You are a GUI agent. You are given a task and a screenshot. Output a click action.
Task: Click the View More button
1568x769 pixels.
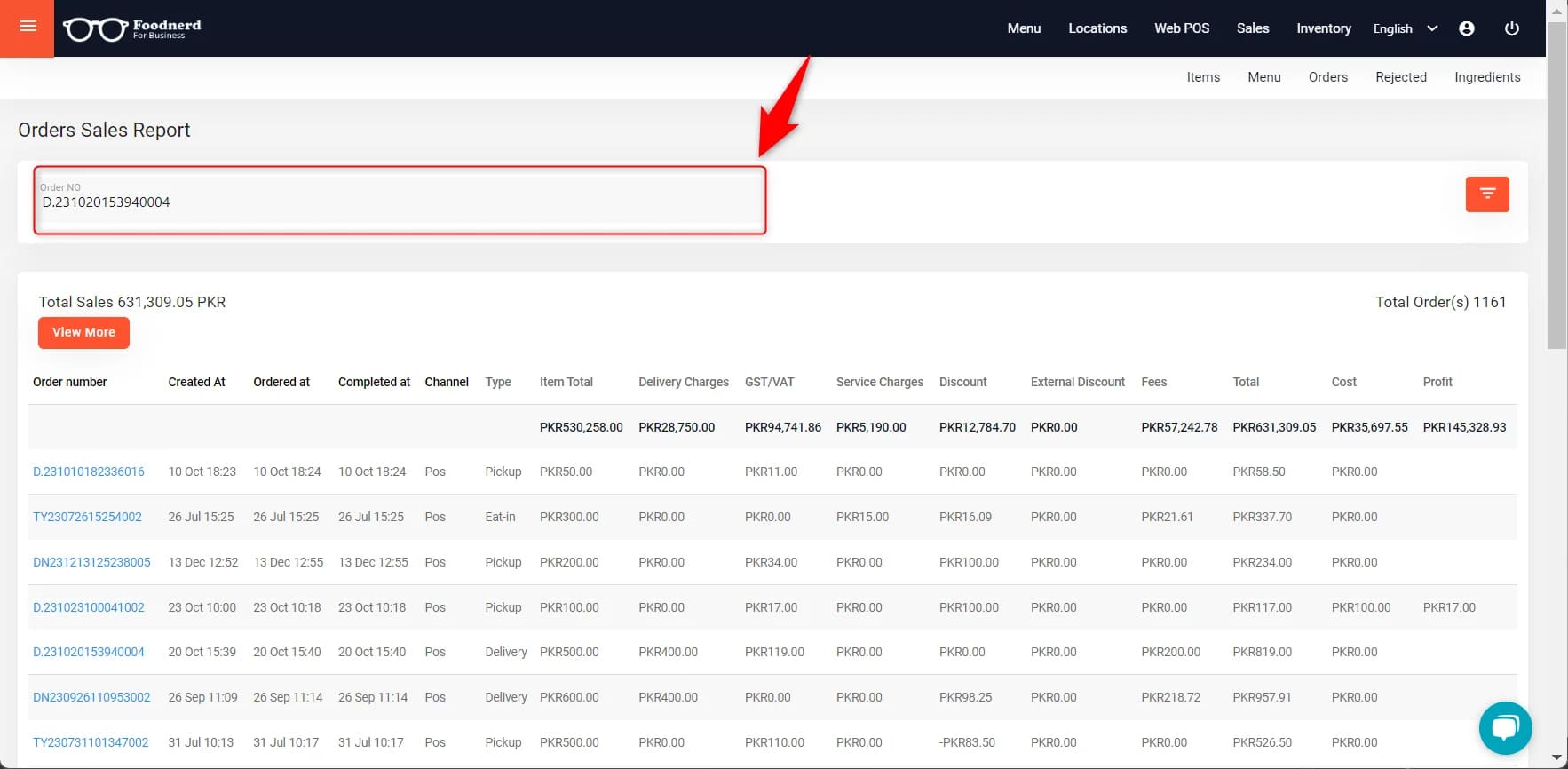[83, 333]
